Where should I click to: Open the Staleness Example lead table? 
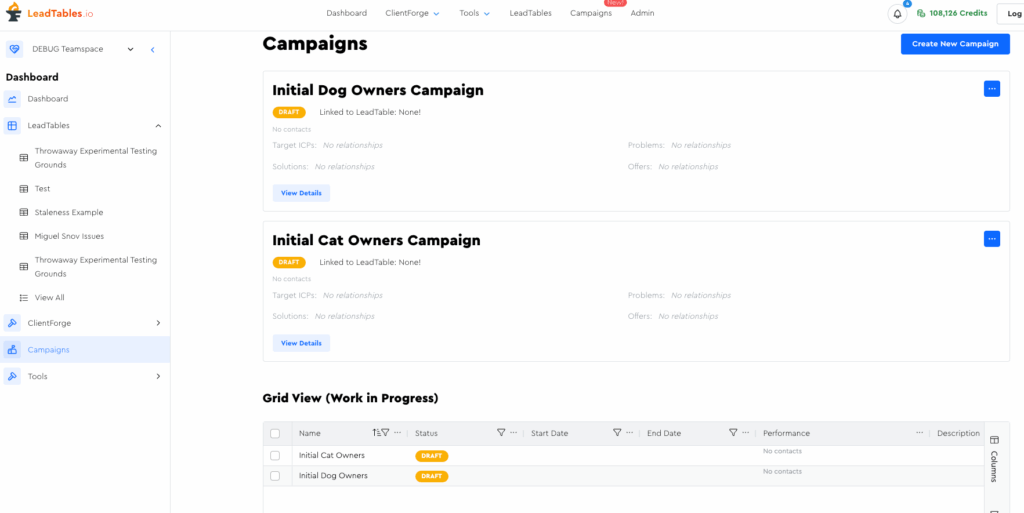click(68, 213)
